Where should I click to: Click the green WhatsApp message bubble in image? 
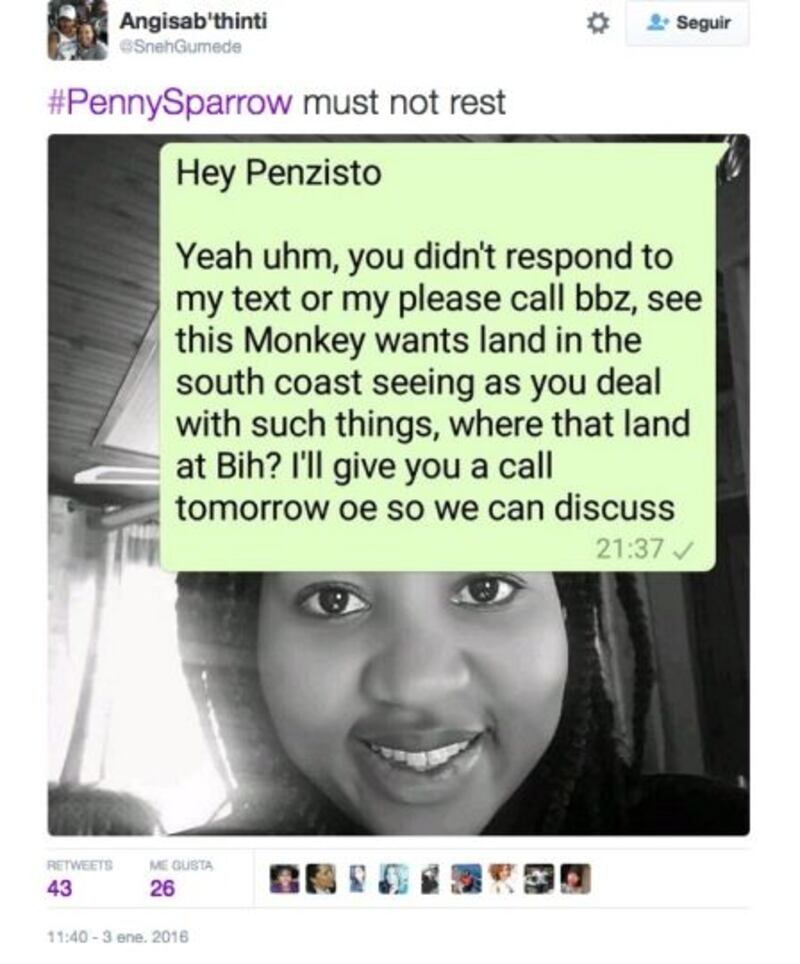[x=438, y=357]
